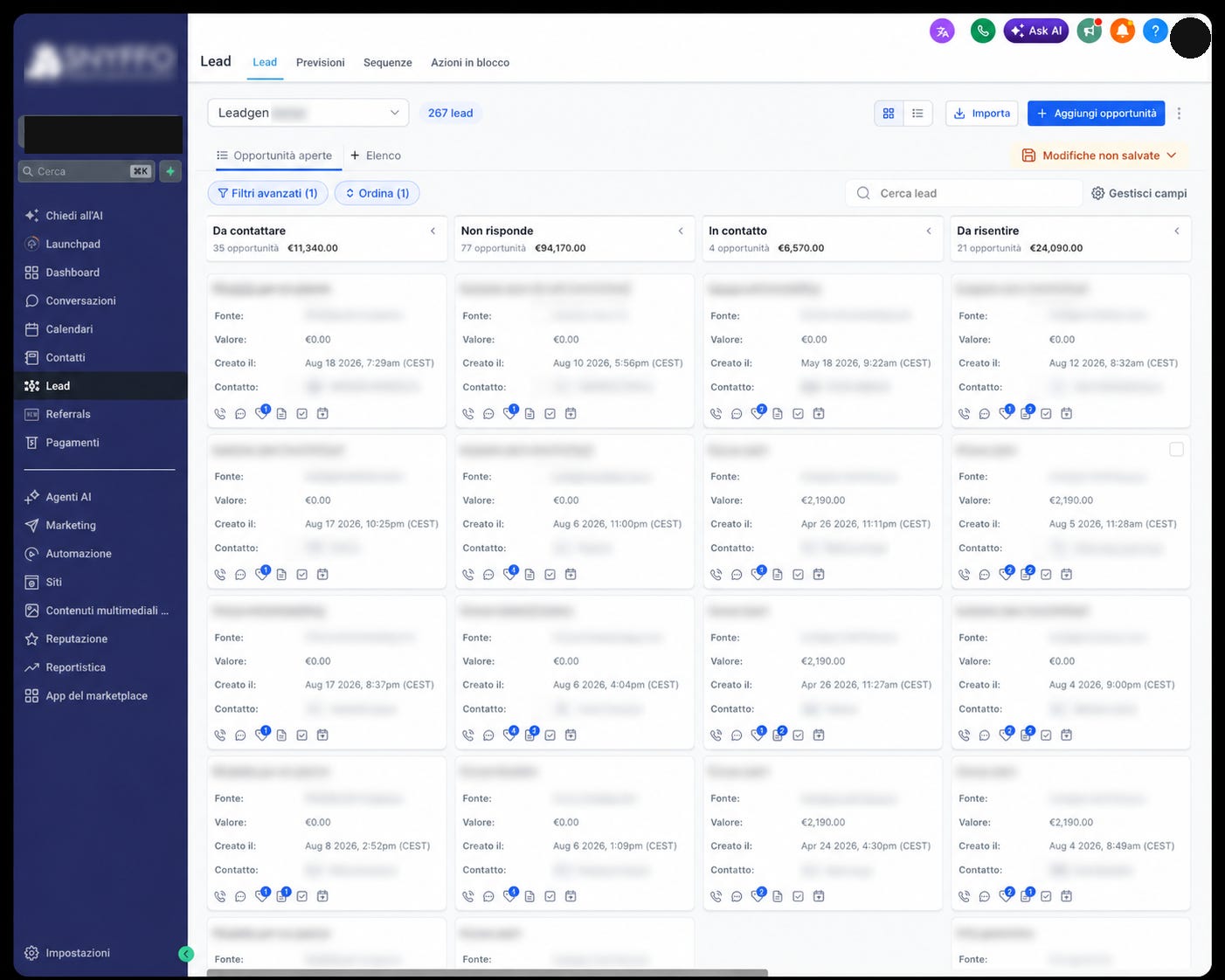Collapse the In contatto column
Screen dimensions: 1225x980
pos(929,231)
